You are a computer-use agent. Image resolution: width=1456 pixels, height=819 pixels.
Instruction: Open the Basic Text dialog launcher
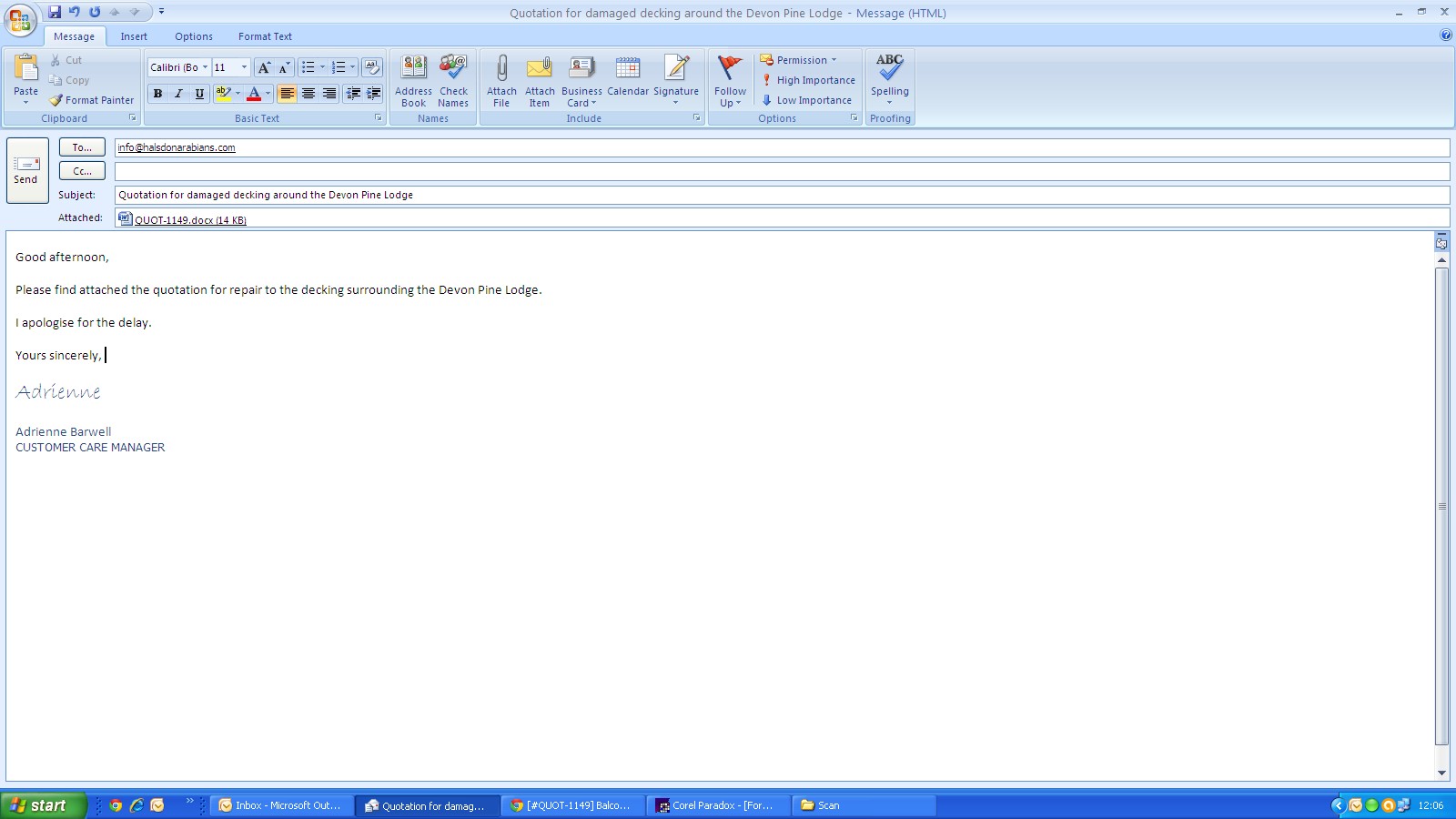pyautogui.click(x=379, y=118)
